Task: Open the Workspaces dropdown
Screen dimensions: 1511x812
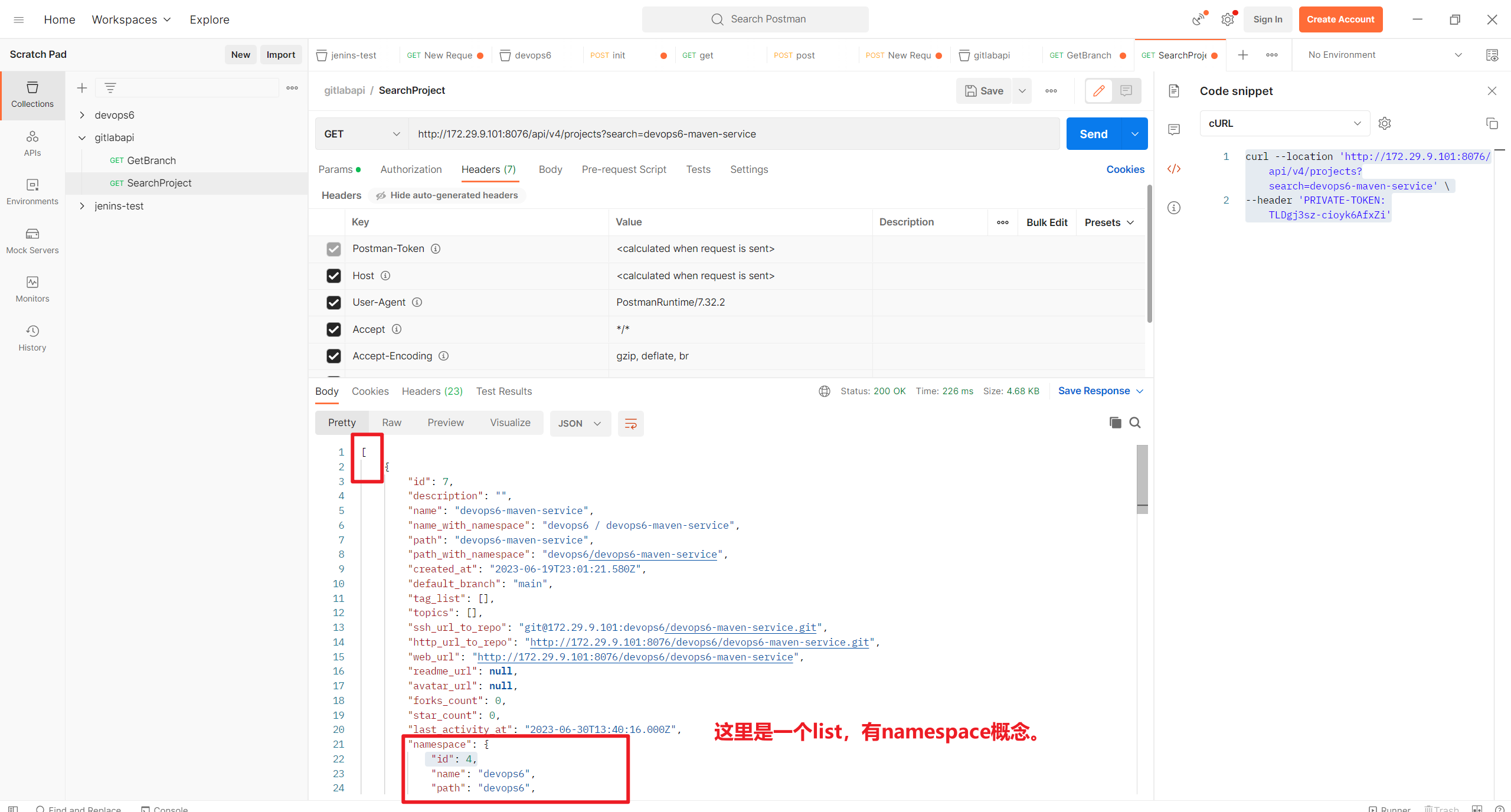Action: click(131, 19)
